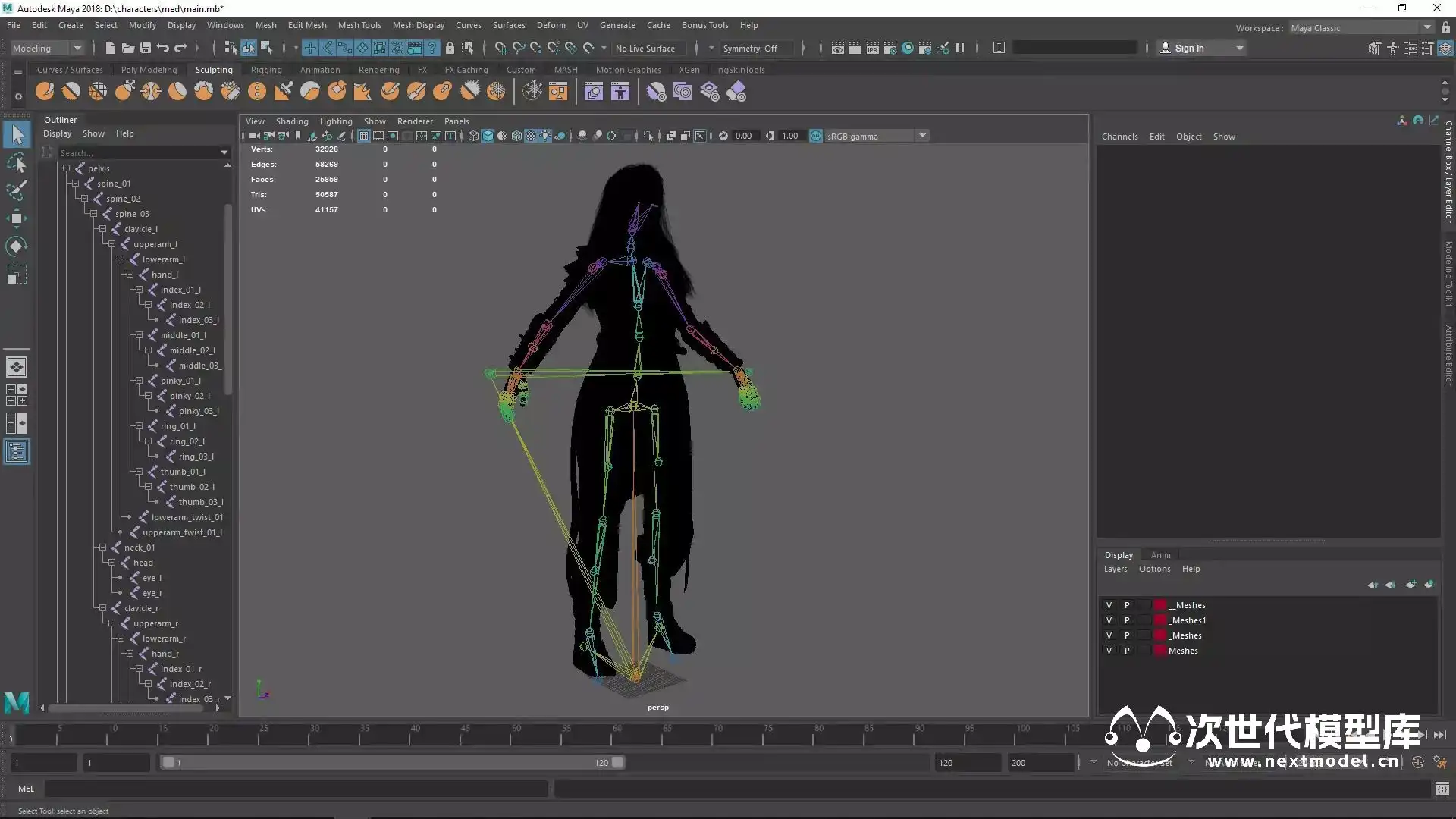This screenshot has height=819, width=1456.
Task: Open the layer editor Options menu
Action: [x=1154, y=569]
